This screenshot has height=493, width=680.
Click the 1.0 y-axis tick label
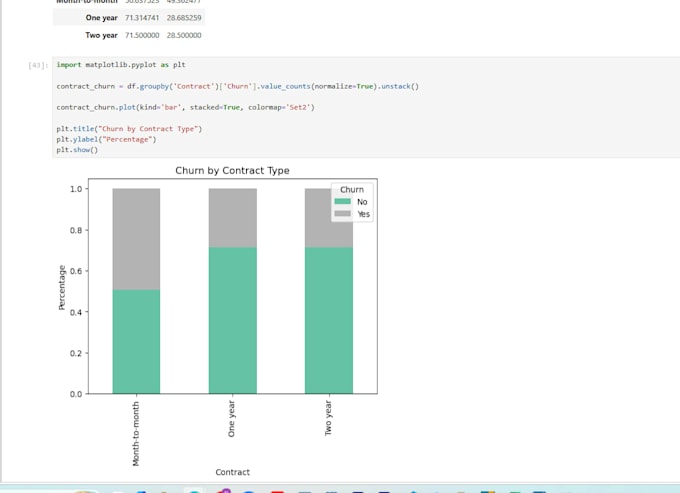coord(76,189)
